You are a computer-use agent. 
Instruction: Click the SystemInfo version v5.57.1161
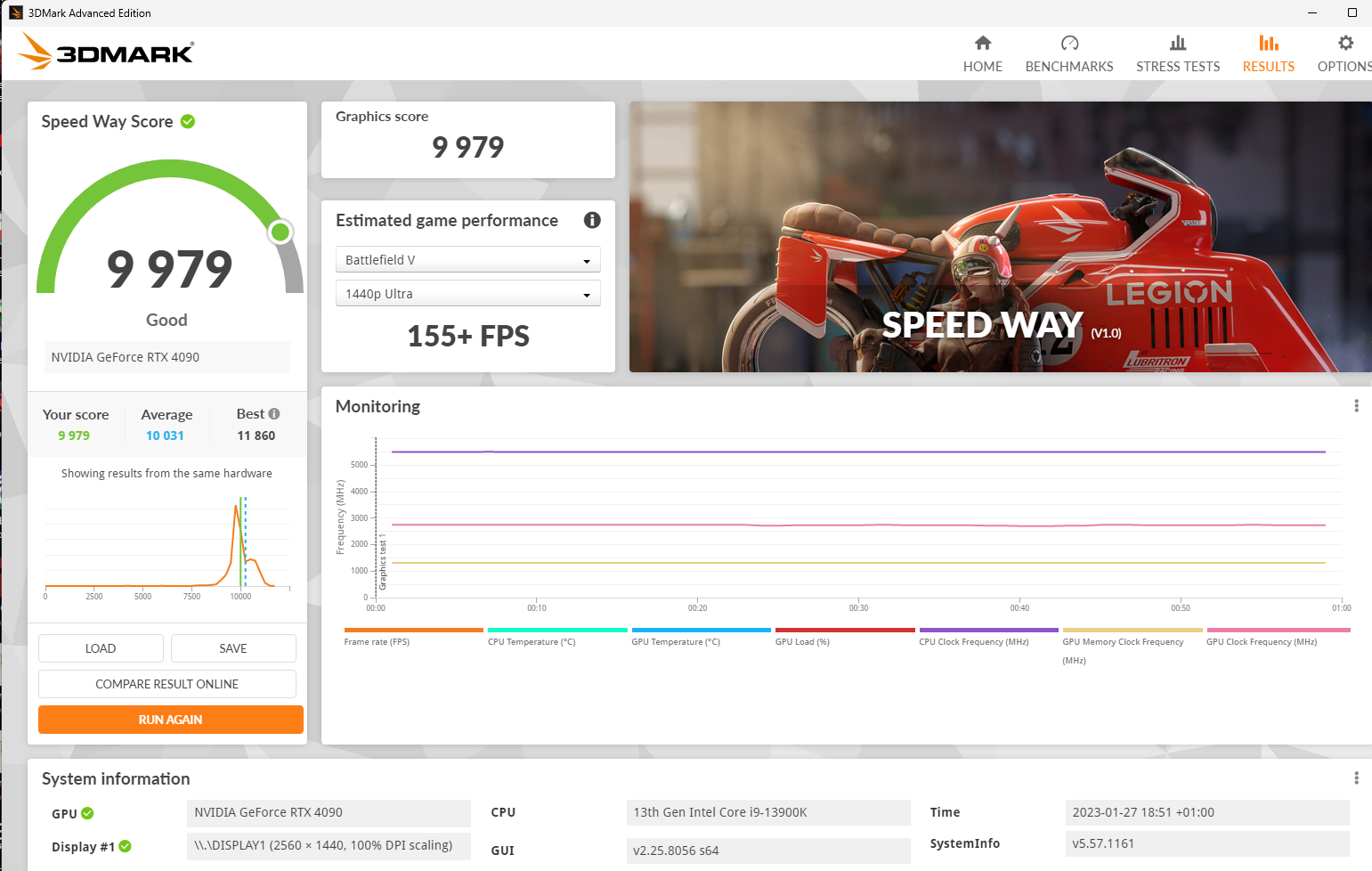[1207, 844]
